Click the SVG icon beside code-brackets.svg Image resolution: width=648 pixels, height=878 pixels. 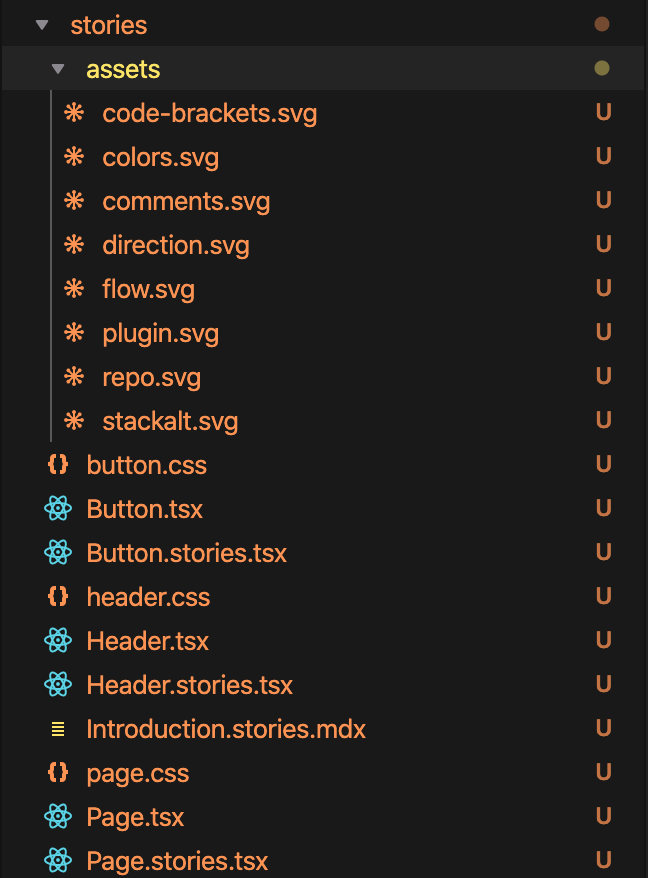73,112
